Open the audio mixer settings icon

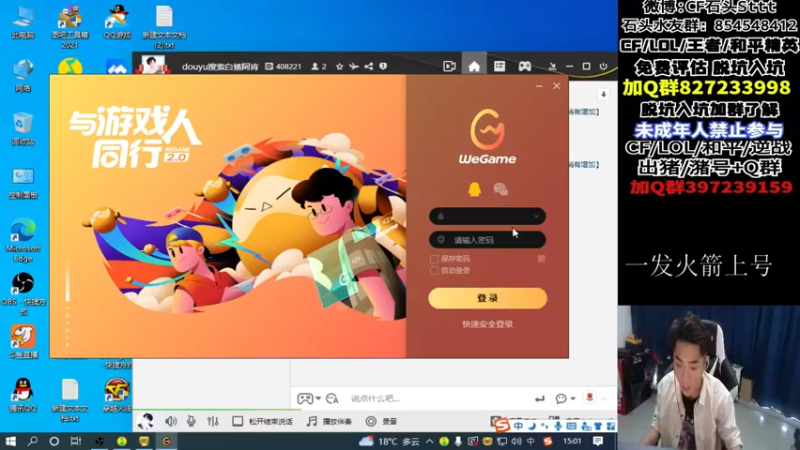click(213, 421)
